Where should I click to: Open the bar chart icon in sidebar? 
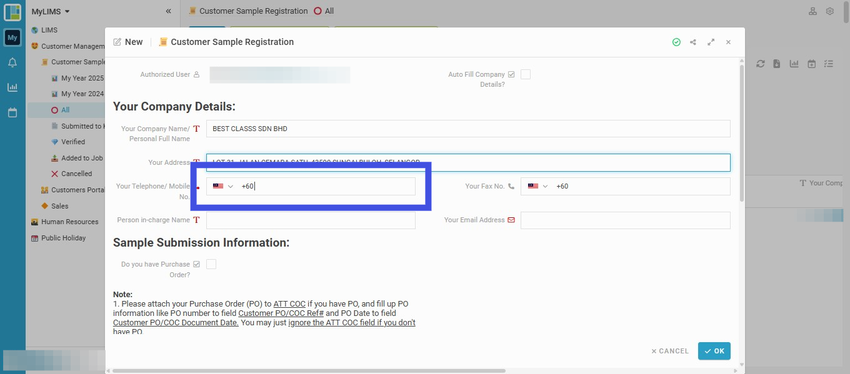click(12, 87)
